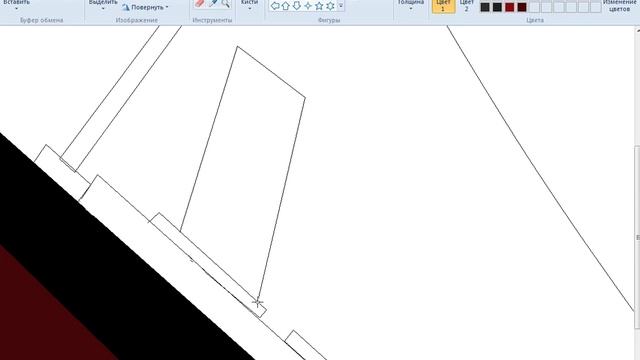Screen dimensions: 640x360
Task: Open the Кисти brushes dropdown
Action: click(249, 5)
